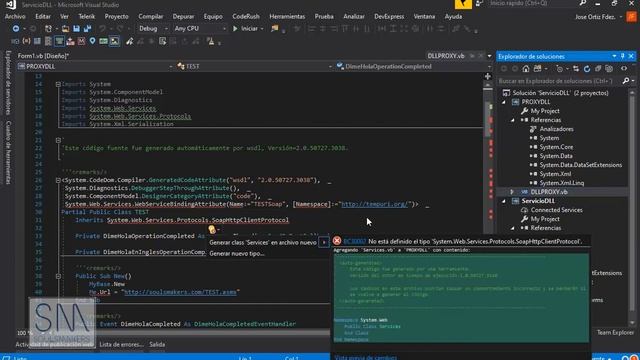The image size is (640, 360).
Task: Collapse the PROXYDLL project node
Action: click(x=504, y=102)
